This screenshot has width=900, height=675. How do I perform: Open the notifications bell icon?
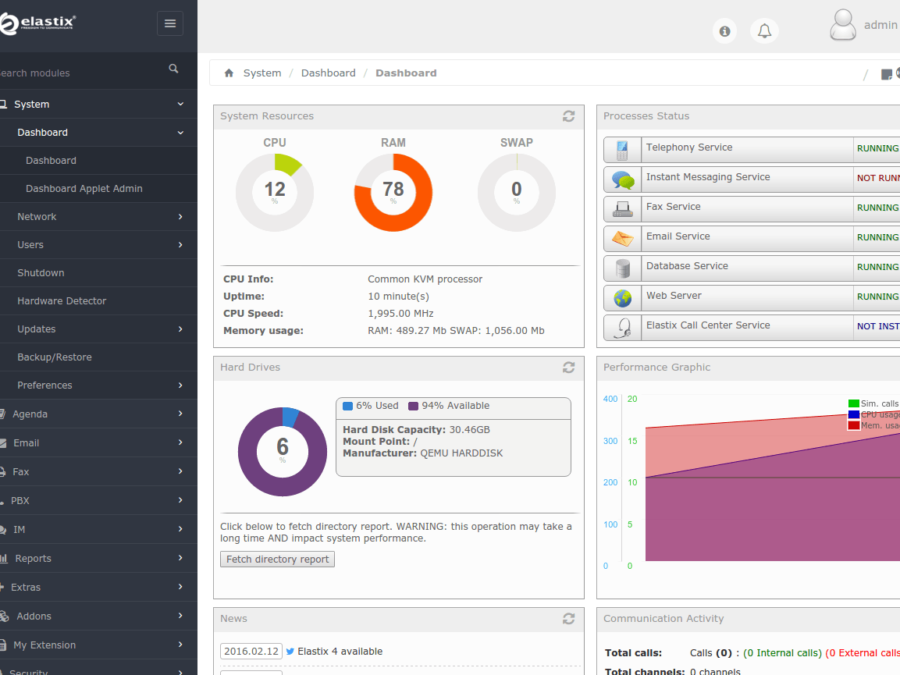click(765, 31)
